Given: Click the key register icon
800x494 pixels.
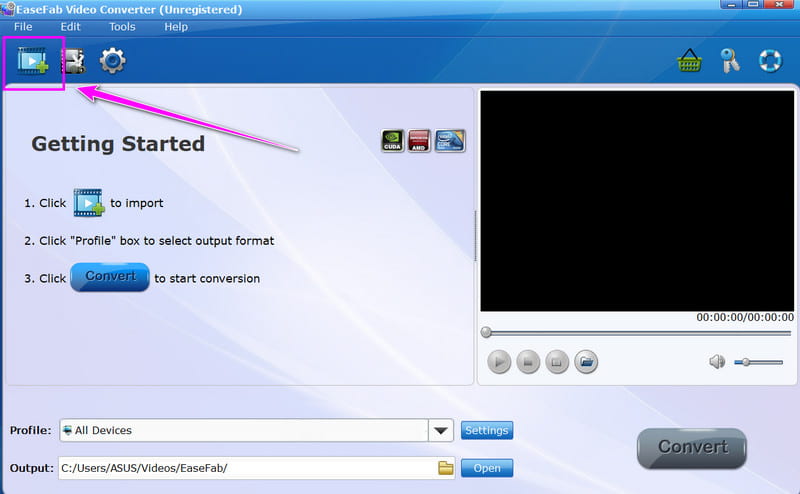Looking at the screenshot, I should [730, 61].
